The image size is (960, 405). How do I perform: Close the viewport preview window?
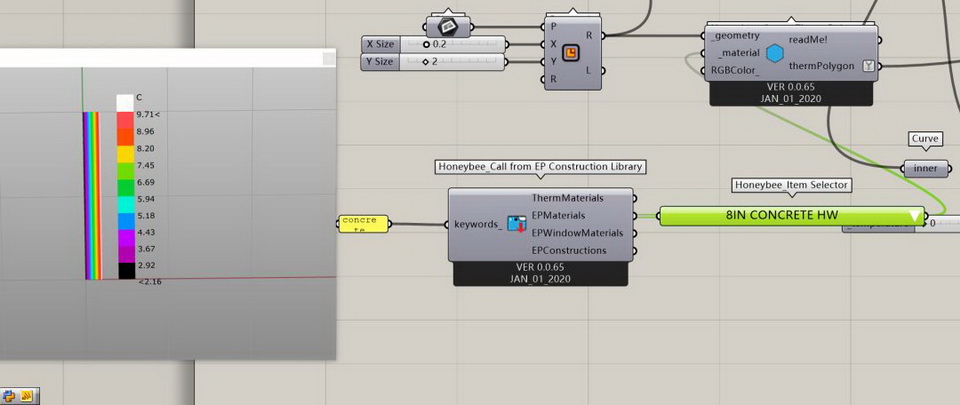[328, 59]
